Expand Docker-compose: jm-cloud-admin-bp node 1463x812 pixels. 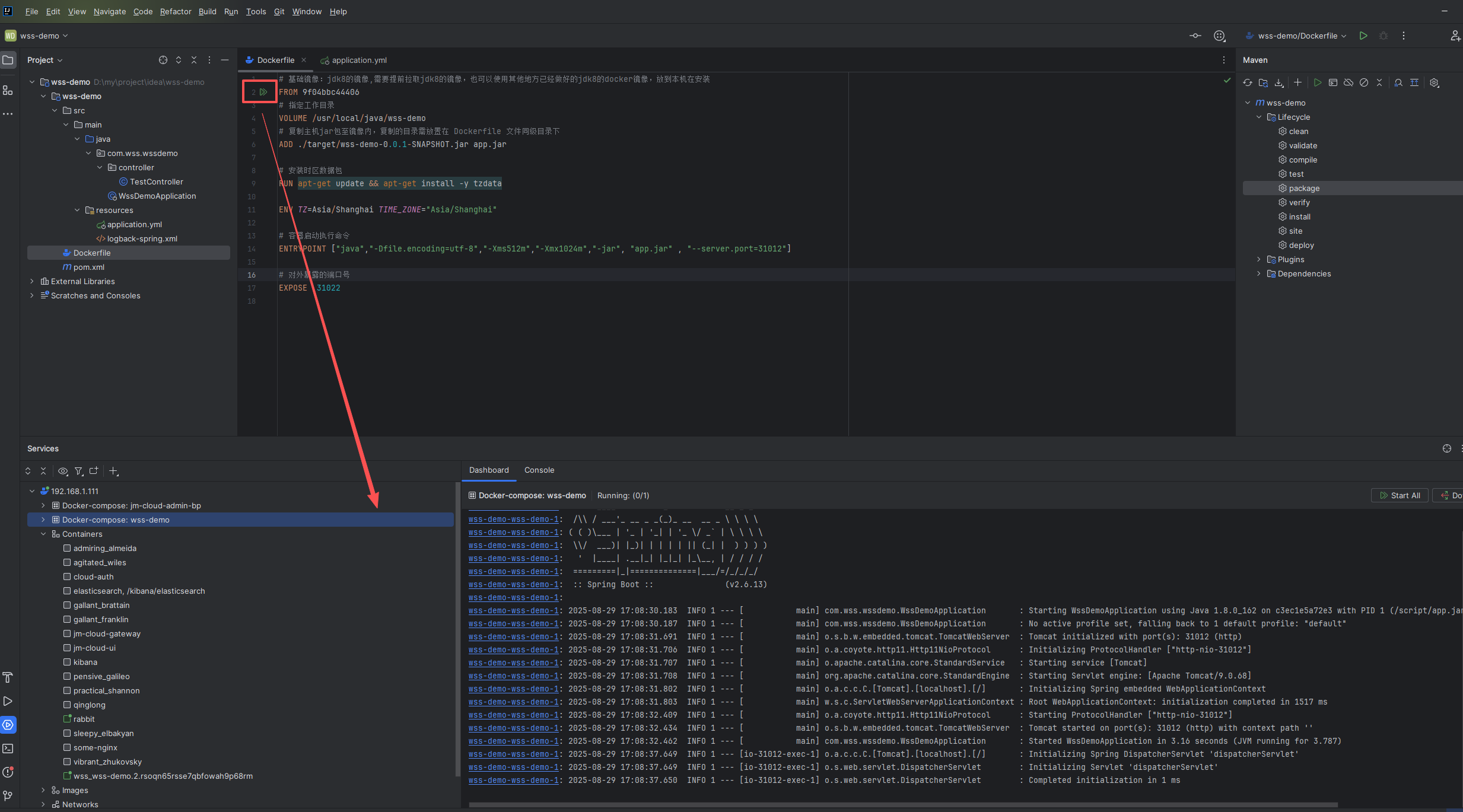coord(43,505)
